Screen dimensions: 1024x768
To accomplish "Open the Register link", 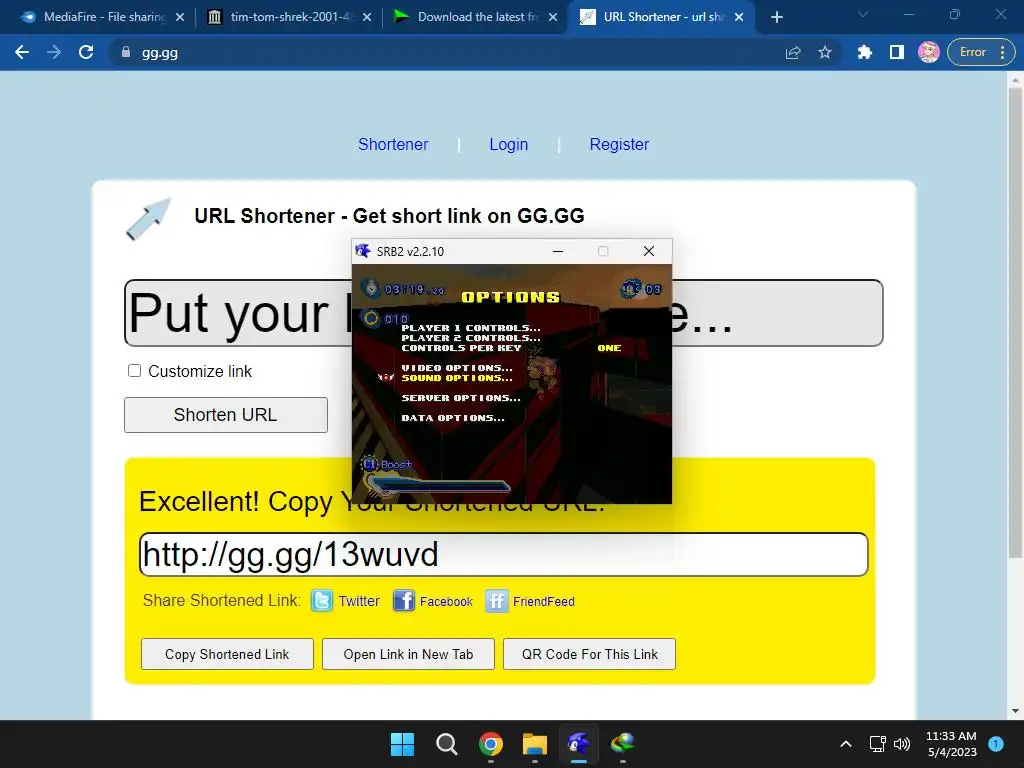I will 619,144.
